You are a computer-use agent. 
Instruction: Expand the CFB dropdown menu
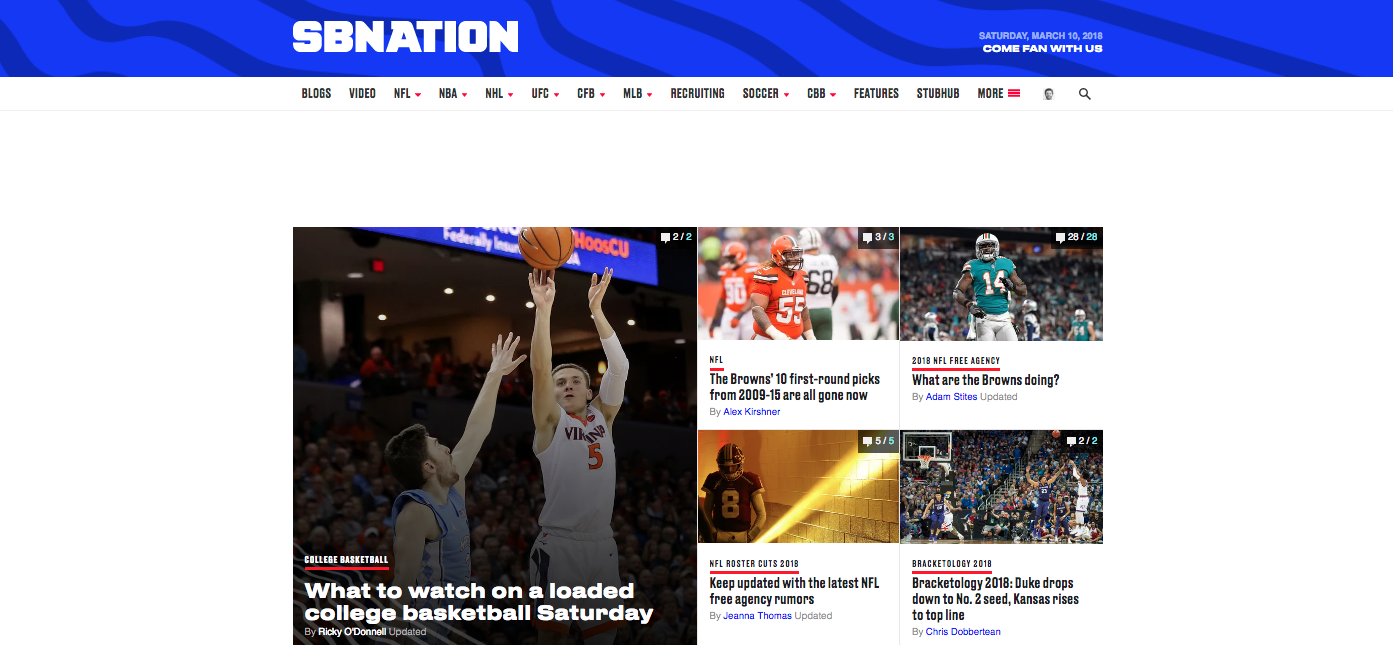[x=591, y=93]
